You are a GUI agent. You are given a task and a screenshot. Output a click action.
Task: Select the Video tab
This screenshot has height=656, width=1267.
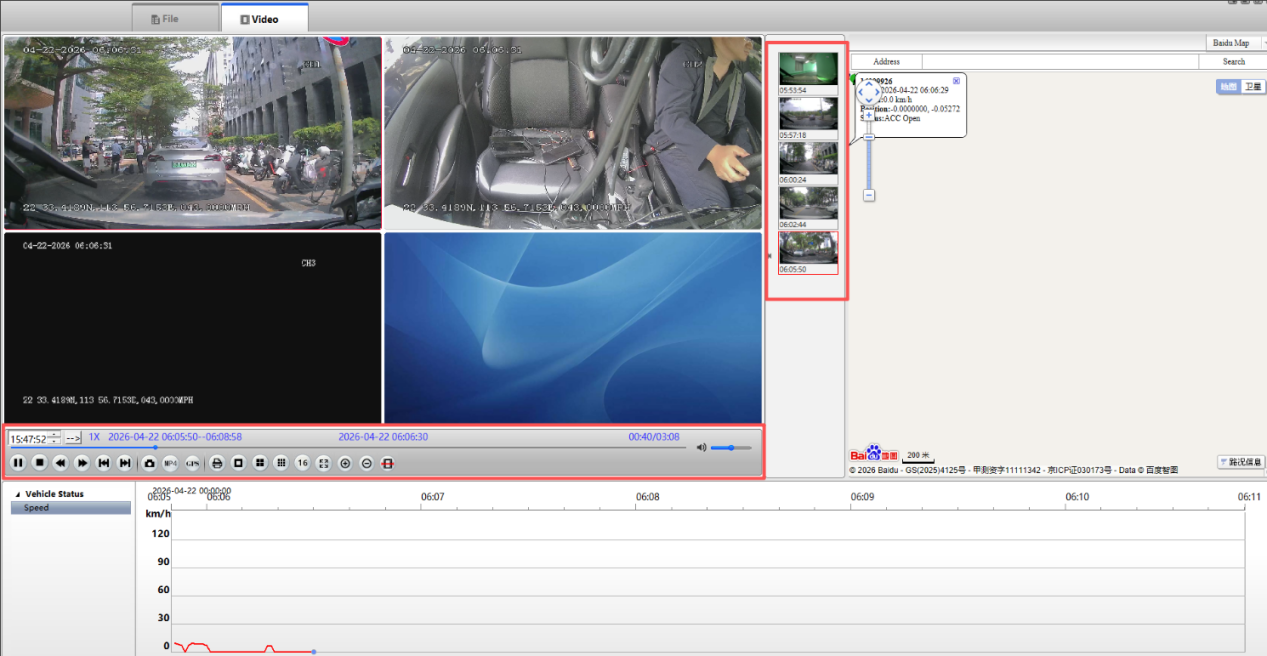tap(265, 19)
